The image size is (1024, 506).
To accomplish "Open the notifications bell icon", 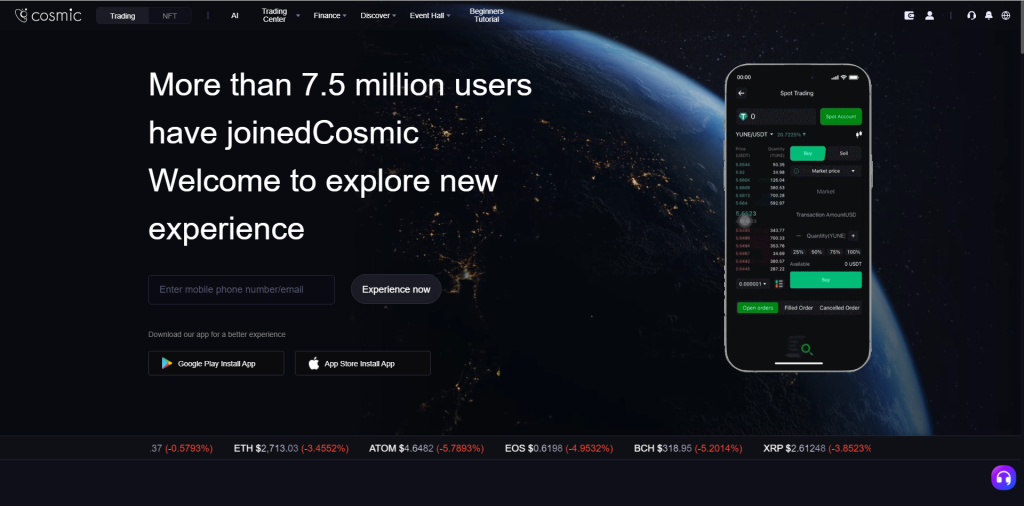I will tap(989, 16).
